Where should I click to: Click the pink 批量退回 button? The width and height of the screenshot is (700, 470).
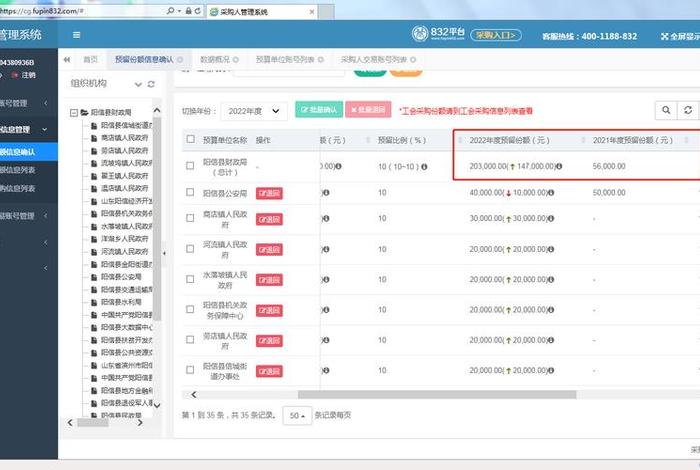point(368,109)
